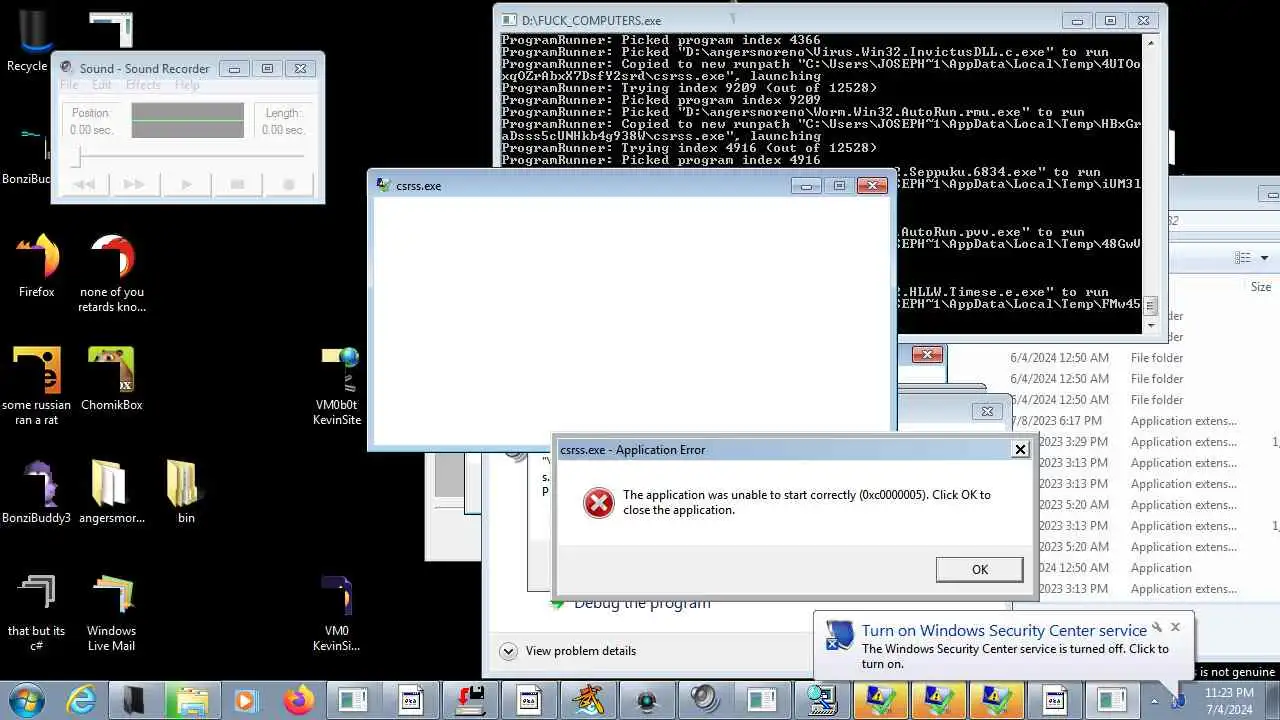Click Sound Recorder stop button
The width and height of the screenshot is (1280, 720).
pyautogui.click(x=237, y=184)
